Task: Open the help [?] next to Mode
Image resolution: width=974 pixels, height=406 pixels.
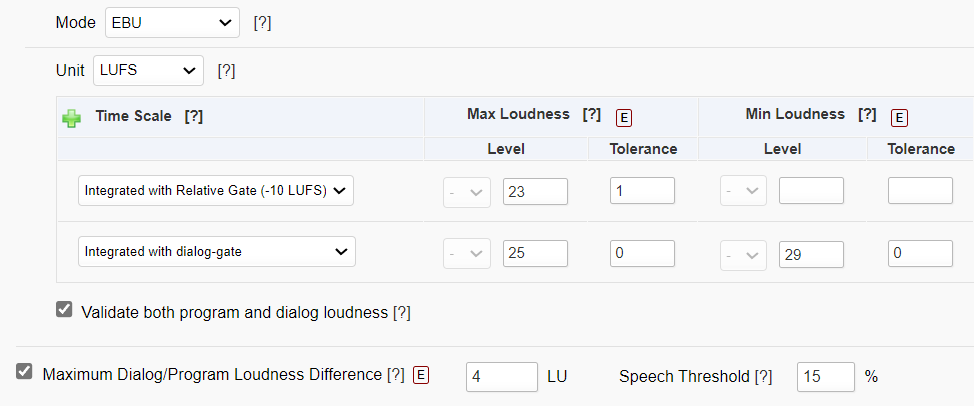Action: pos(262,23)
